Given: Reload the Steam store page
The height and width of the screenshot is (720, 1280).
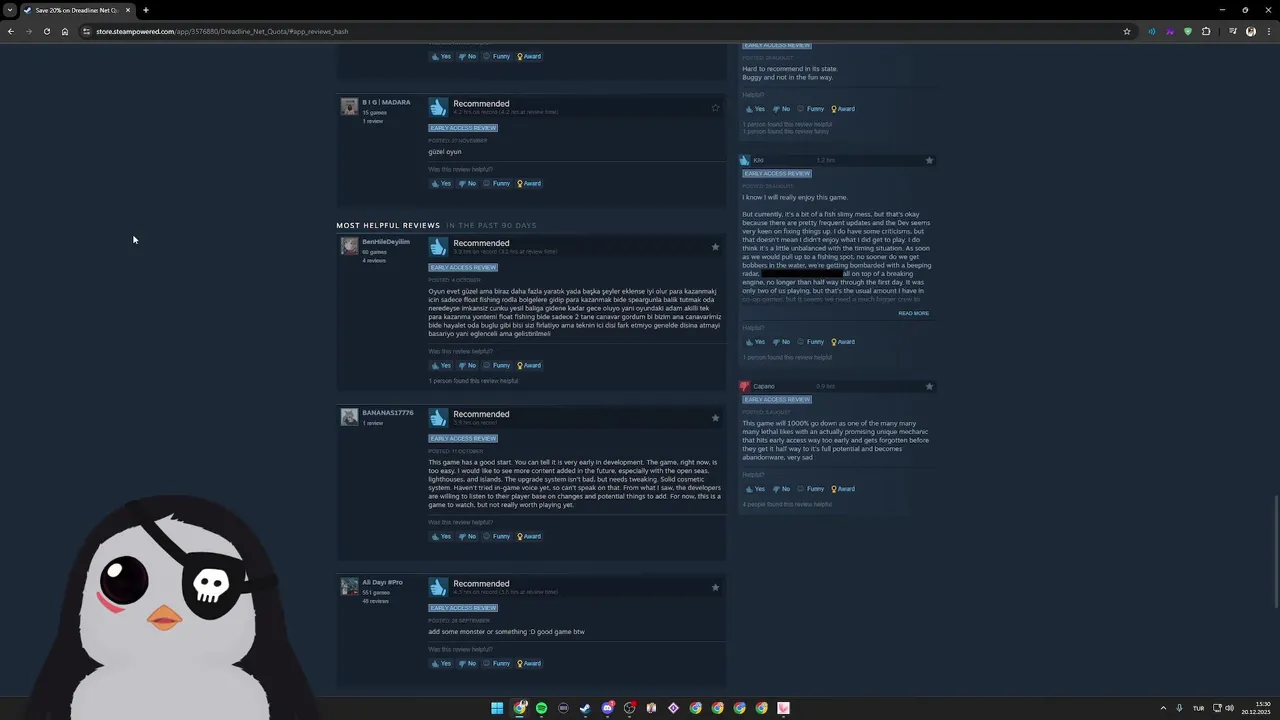Looking at the screenshot, I should (46, 31).
